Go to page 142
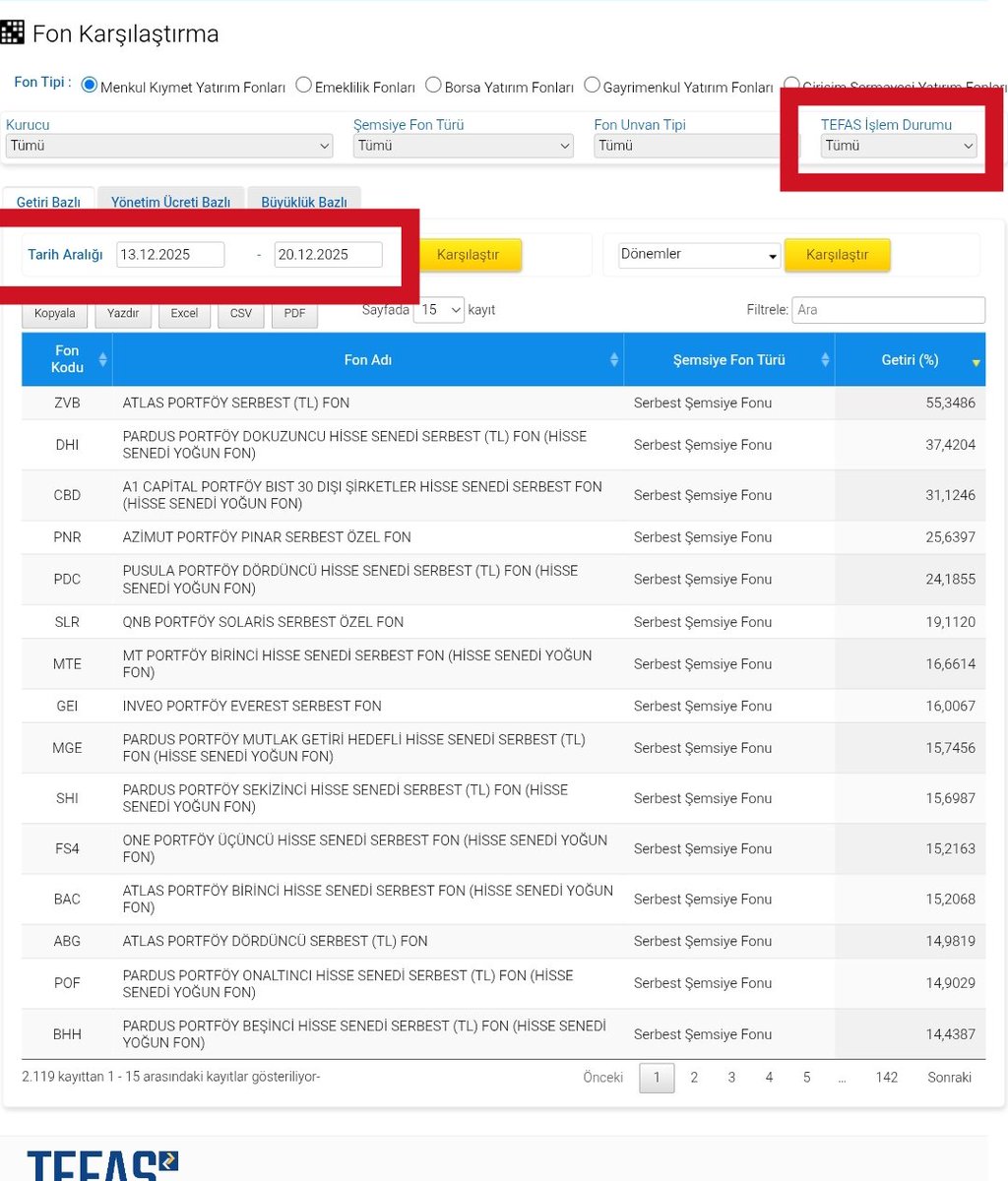 887,1078
